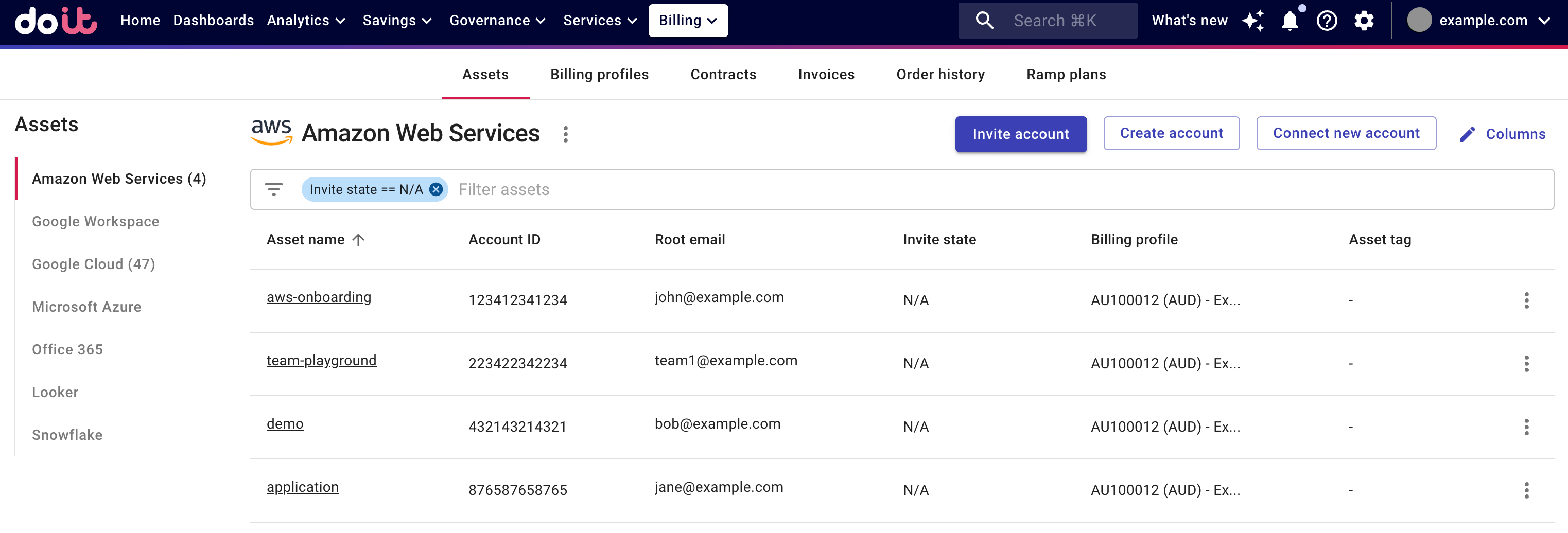Select Office 365 in sidebar
Viewport: 1568px width, 533px height.
click(x=67, y=349)
